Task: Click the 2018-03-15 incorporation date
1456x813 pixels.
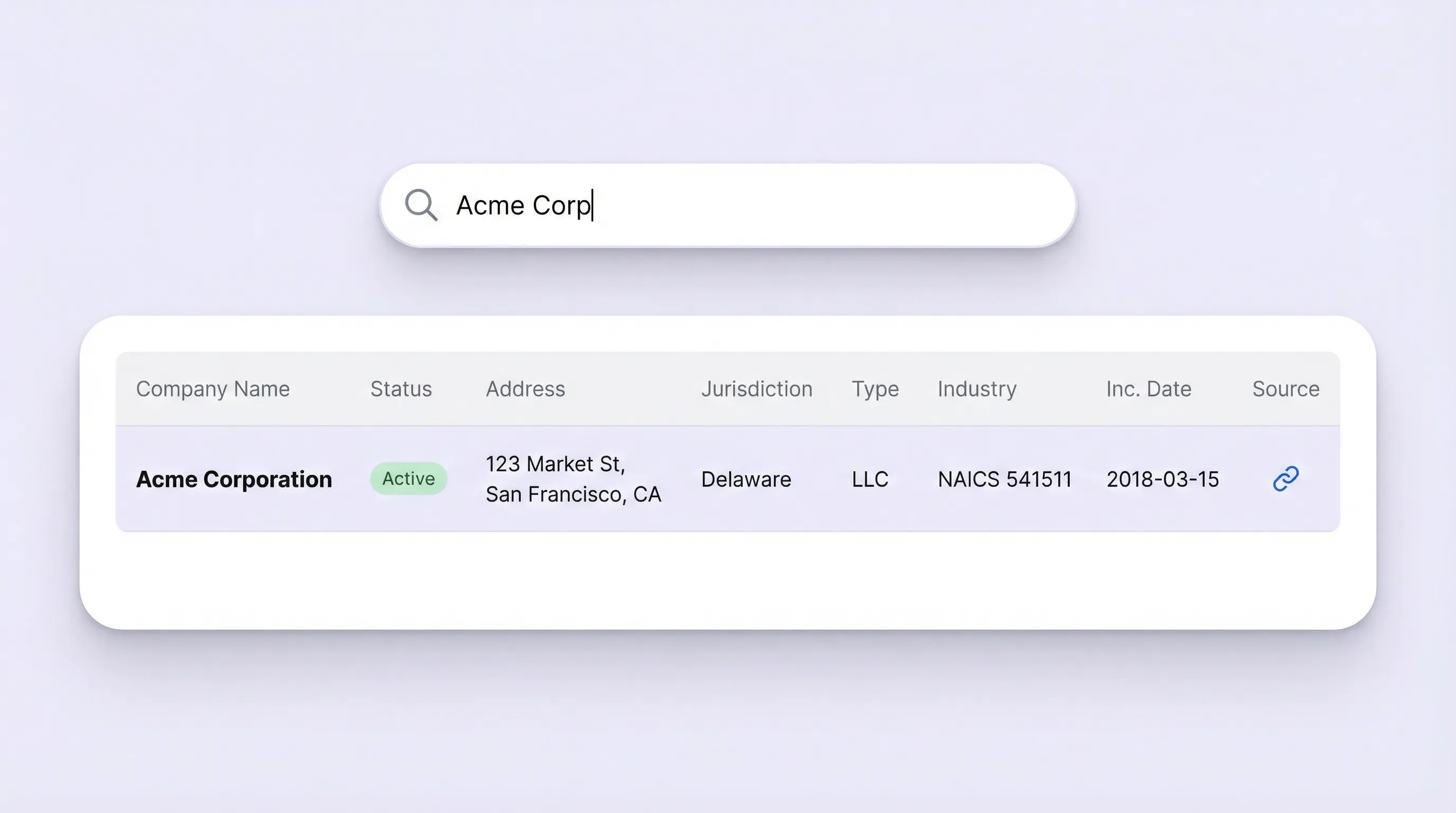Action: [1162, 480]
